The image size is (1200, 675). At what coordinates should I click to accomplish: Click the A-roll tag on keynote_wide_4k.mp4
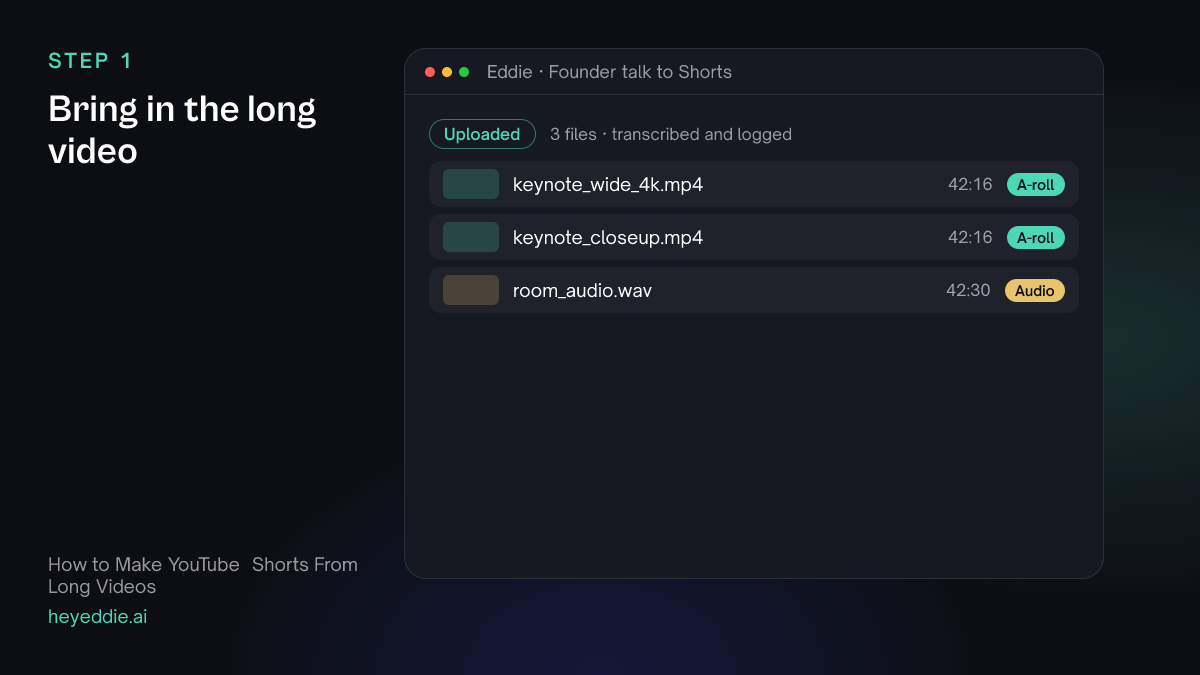1036,184
